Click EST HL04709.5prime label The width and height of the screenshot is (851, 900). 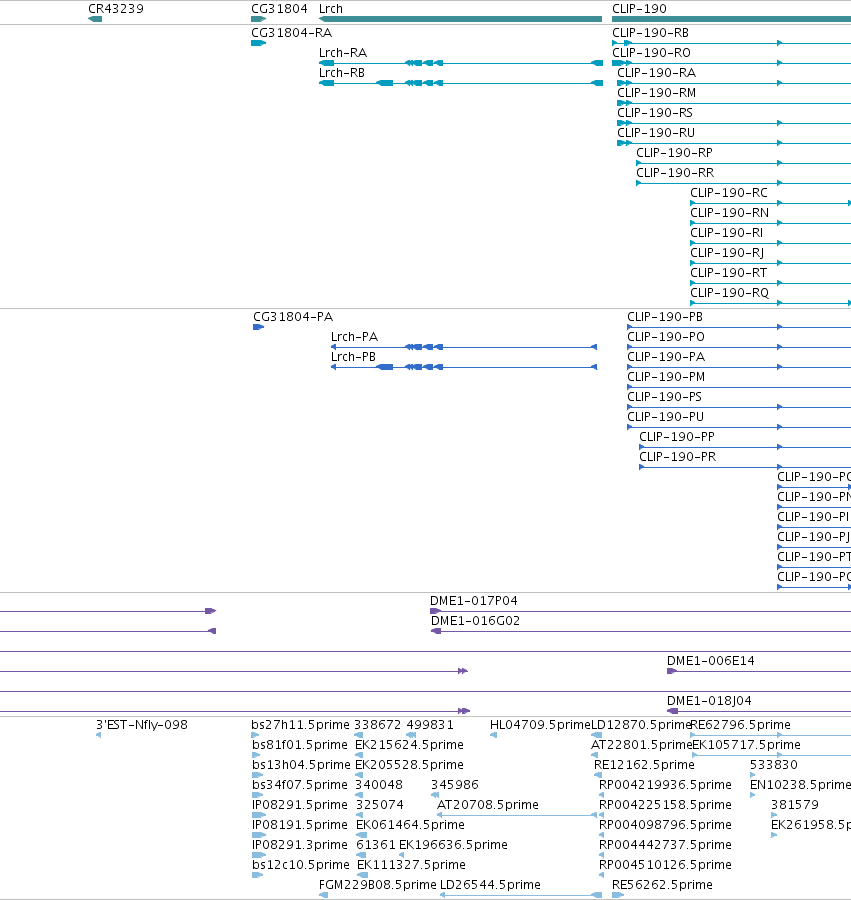point(540,725)
